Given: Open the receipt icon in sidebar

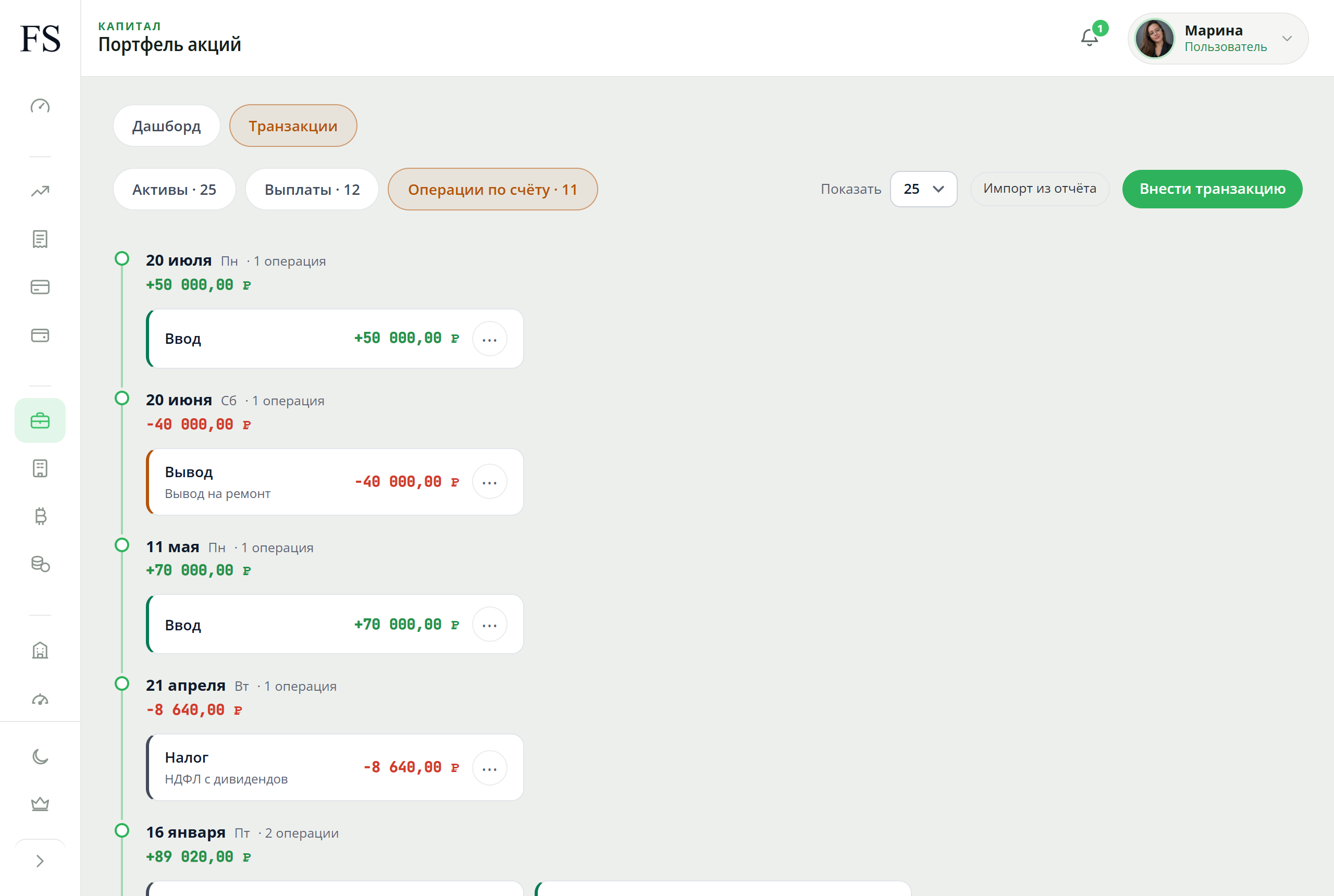Looking at the screenshot, I should [x=40, y=239].
